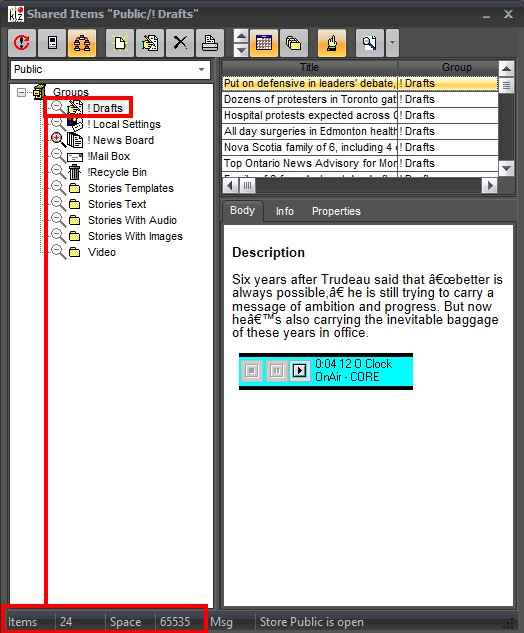
Task: Select row "Dozens of protesters in Toronto"
Action: tap(360, 100)
